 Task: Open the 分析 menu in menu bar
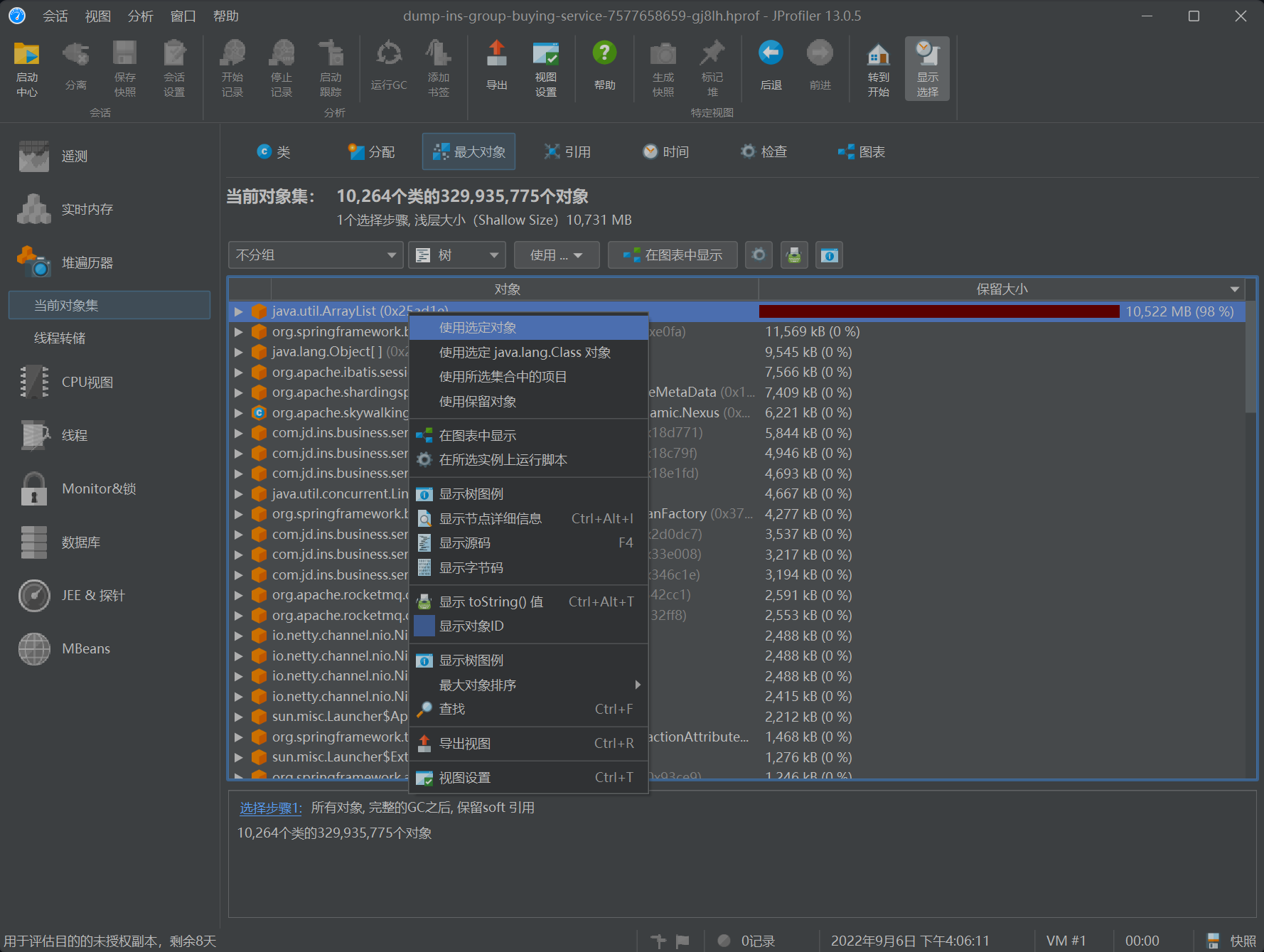pyautogui.click(x=140, y=16)
